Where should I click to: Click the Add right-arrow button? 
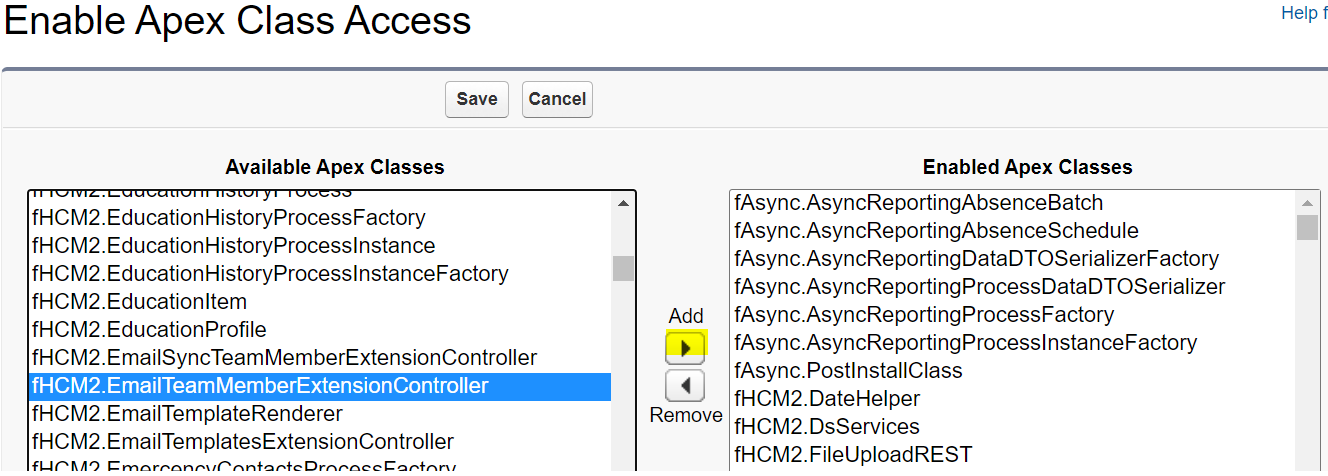685,347
